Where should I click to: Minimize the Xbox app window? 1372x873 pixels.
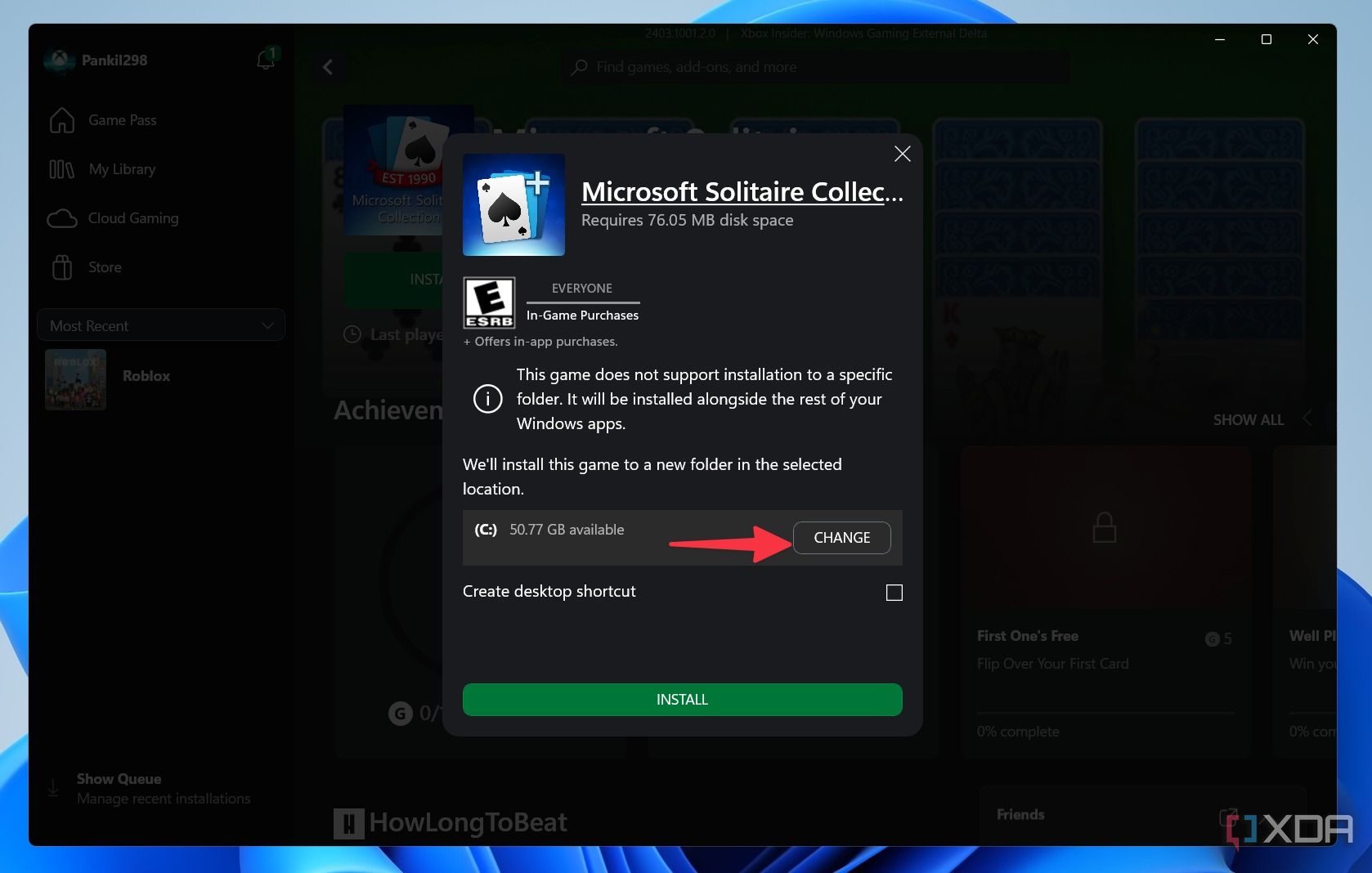pyautogui.click(x=1219, y=39)
